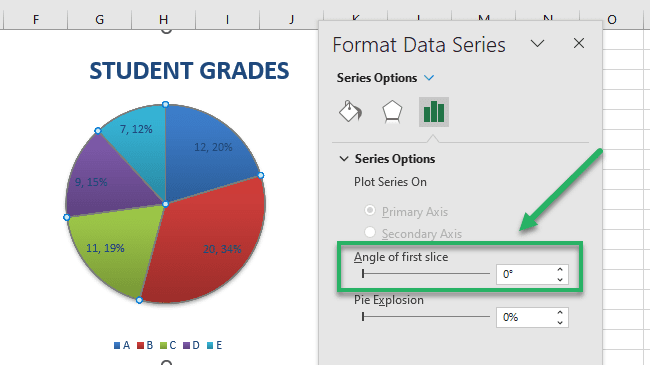This screenshot has width=650, height=365.
Task: Click the Angle of first slice slider
Action: coord(426,274)
